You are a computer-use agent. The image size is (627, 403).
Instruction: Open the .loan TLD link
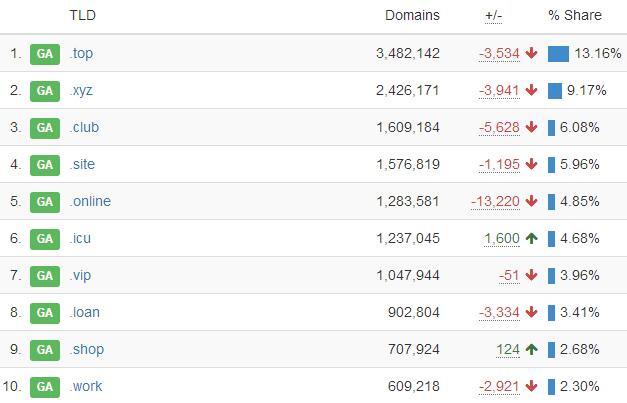coord(84,312)
